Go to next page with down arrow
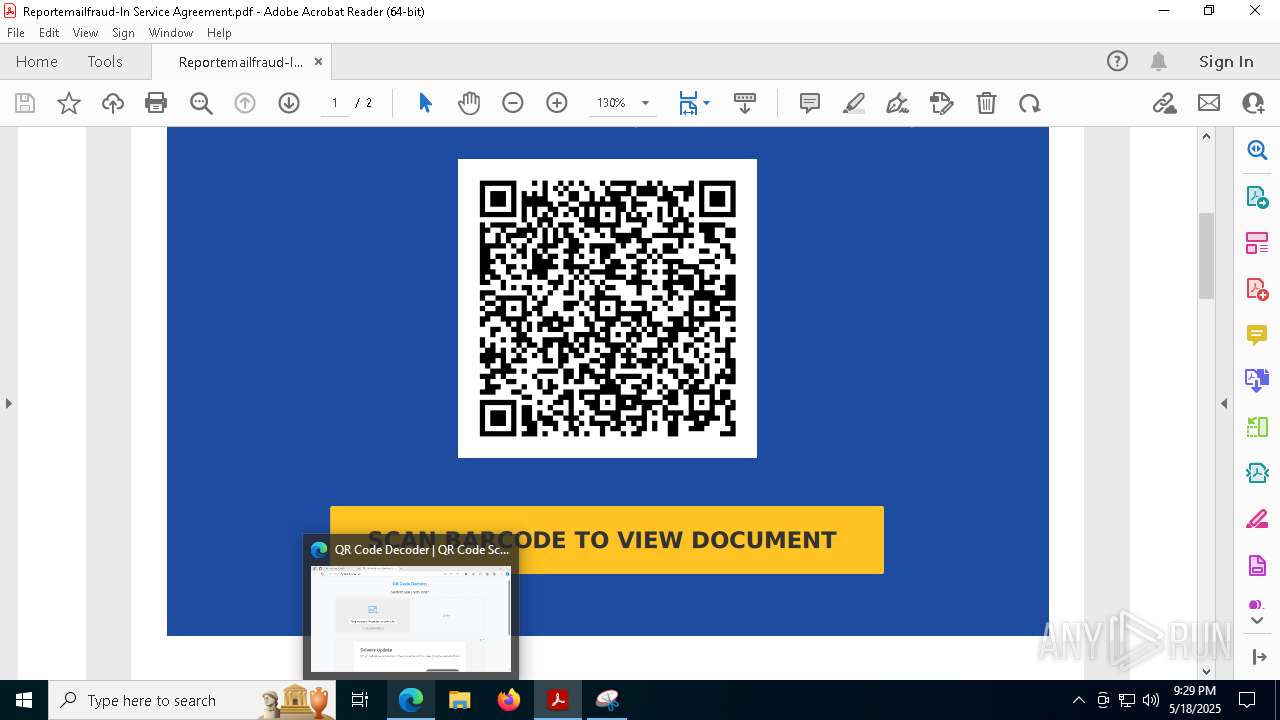The image size is (1280, 720). (x=289, y=103)
